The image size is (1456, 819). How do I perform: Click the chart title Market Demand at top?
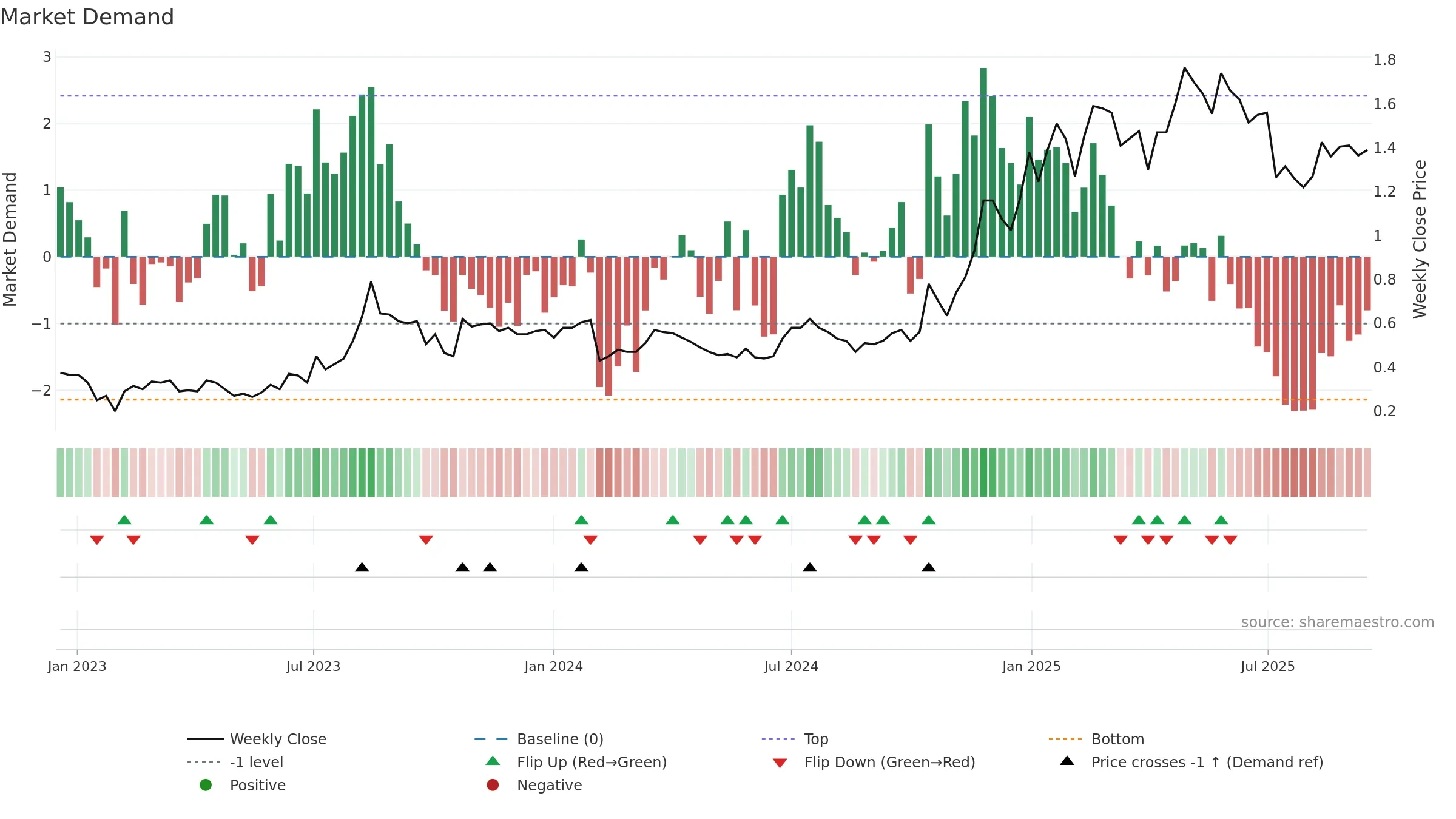tap(87, 17)
